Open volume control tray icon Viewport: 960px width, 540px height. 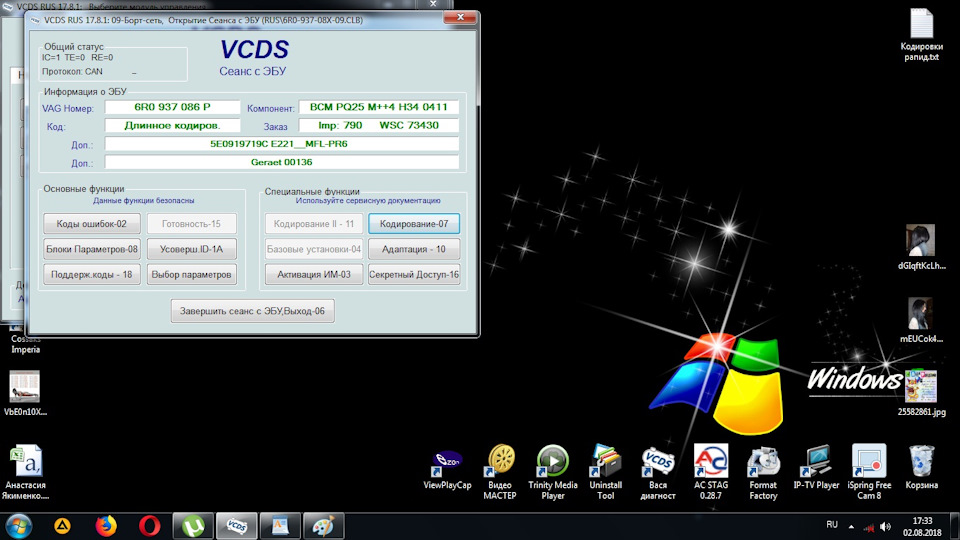[885, 527]
